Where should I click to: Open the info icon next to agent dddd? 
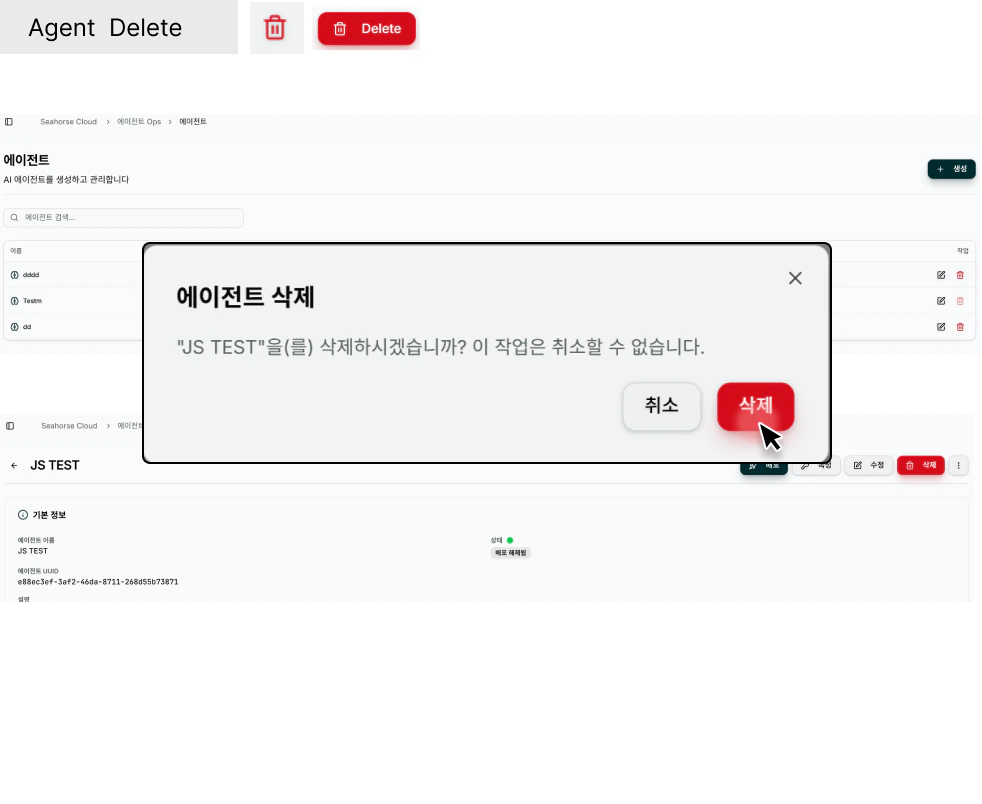coord(14,274)
